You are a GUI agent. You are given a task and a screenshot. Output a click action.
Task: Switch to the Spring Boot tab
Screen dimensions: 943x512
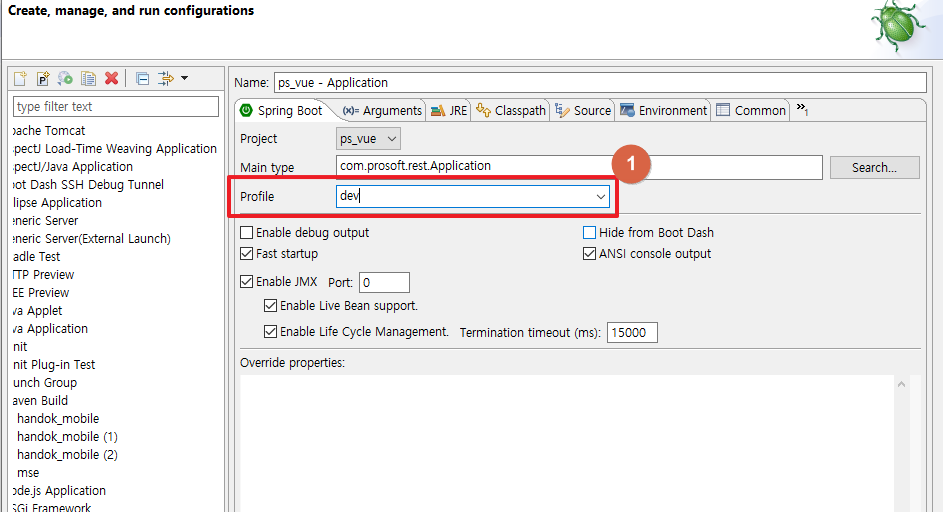(281, 111)
